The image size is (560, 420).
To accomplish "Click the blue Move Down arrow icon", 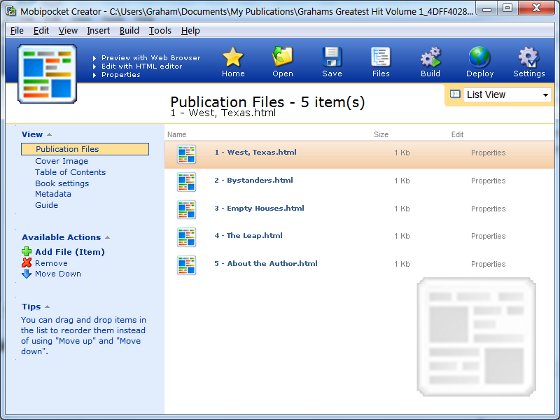I will point(27,274).
